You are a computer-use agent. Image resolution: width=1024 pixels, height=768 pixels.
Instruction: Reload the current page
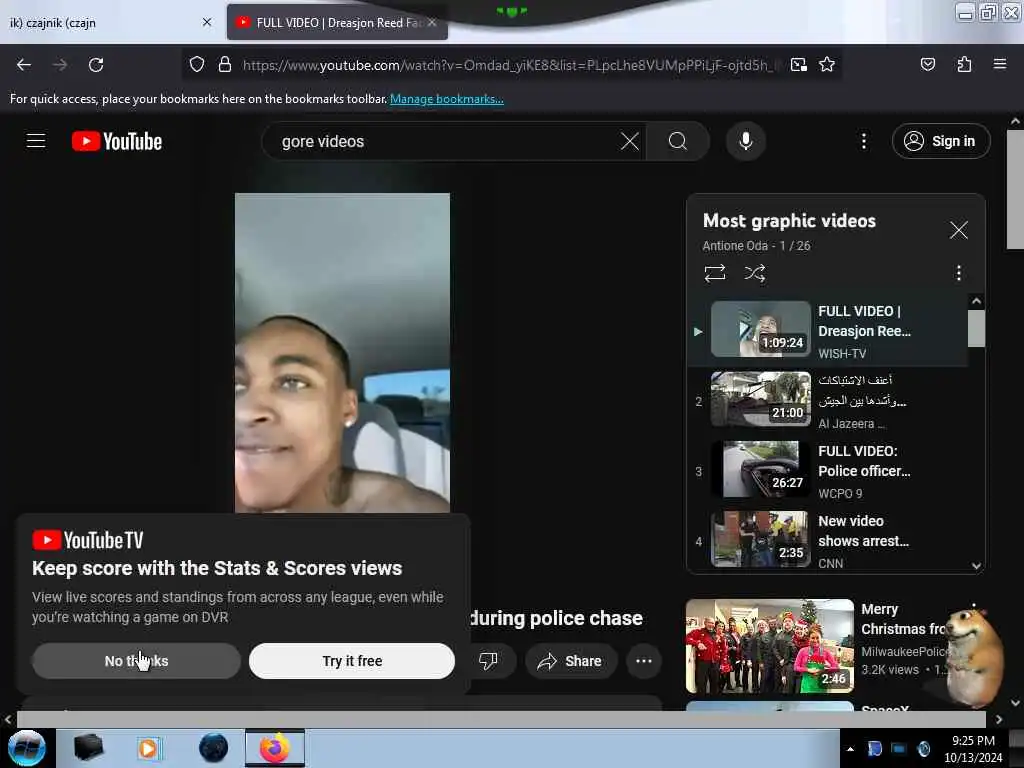coord(96,65)
